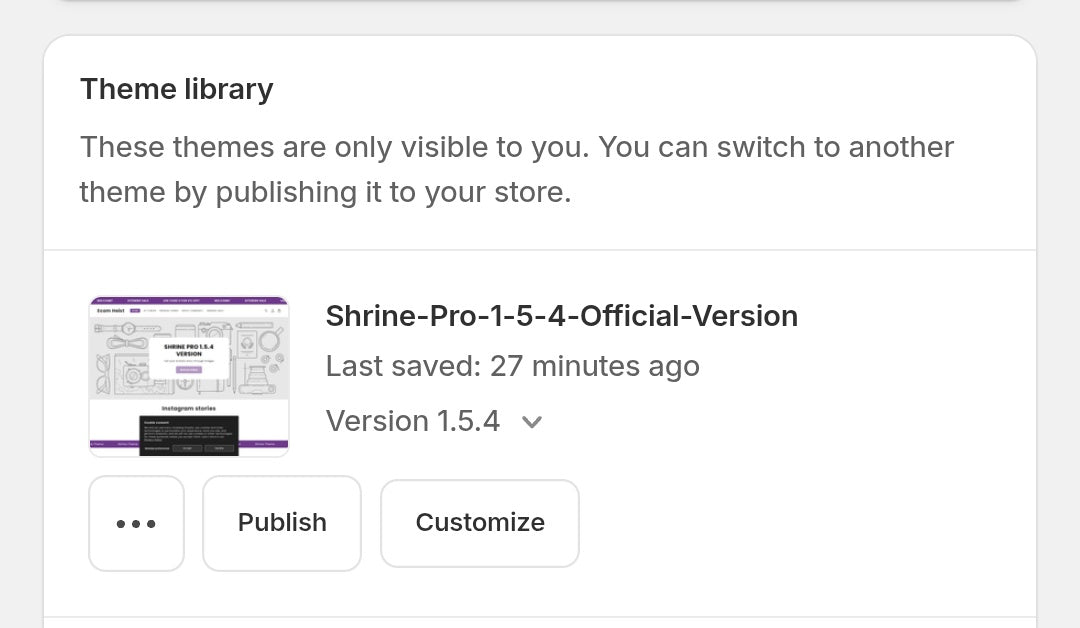
Task: Click the announcement bar in the theme preview
Action: pos(190,298)
